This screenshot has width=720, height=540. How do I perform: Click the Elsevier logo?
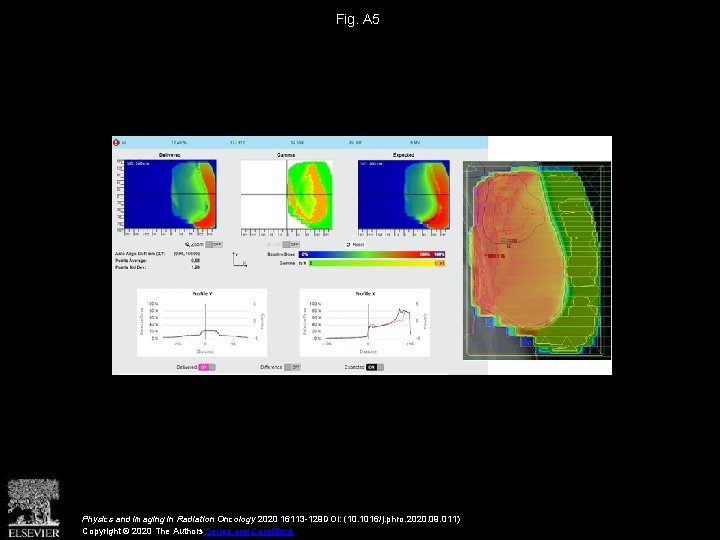coord(34,508)
